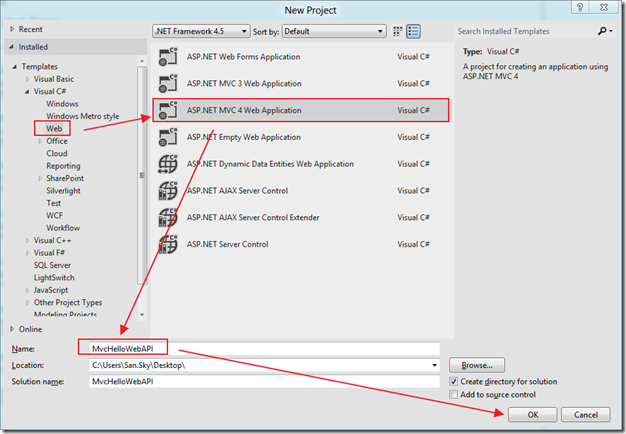Click the Search Installed Templates box

point(525,31)
